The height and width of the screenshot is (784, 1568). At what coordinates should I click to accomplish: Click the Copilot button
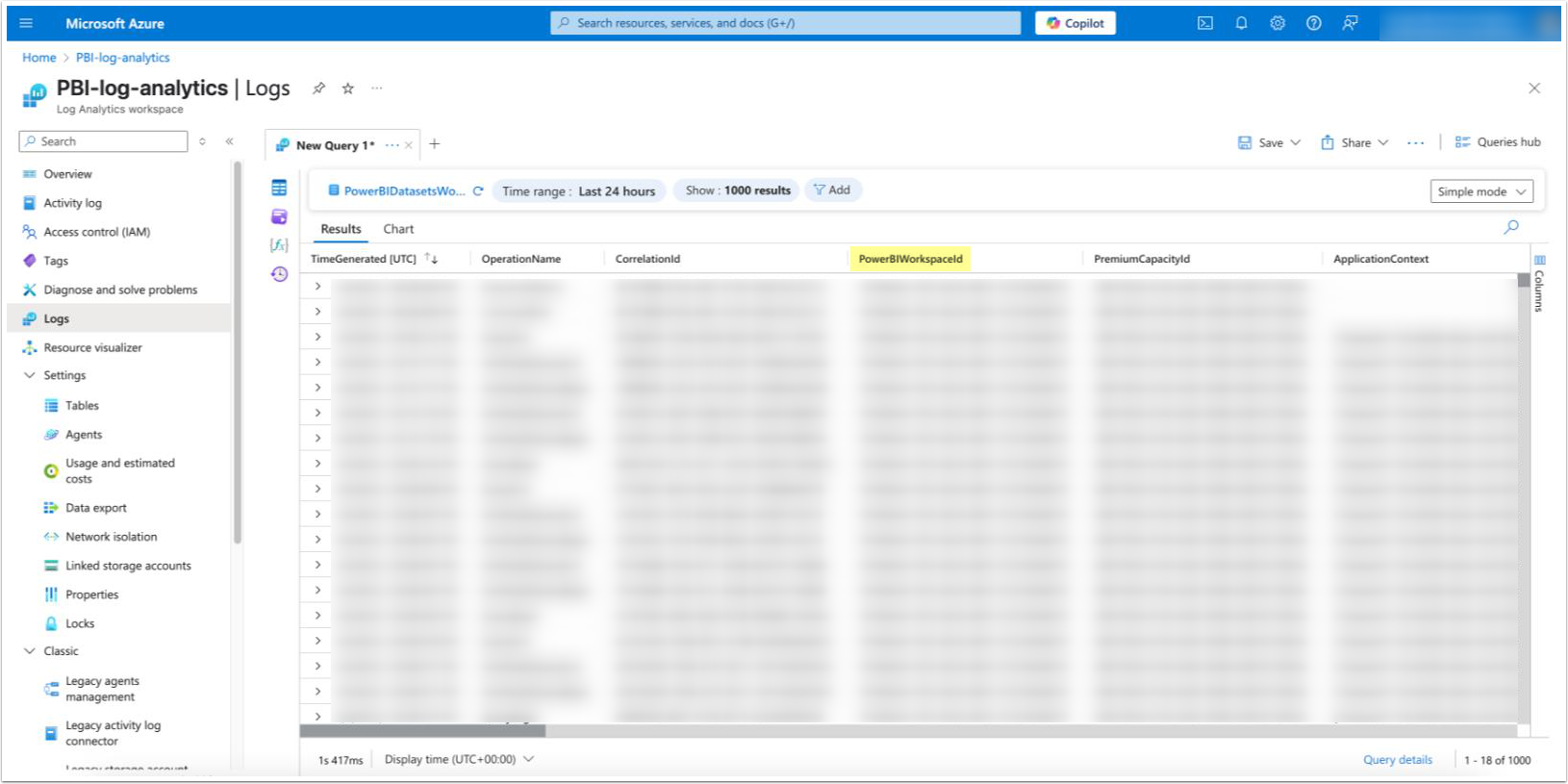coord(1075,23)
